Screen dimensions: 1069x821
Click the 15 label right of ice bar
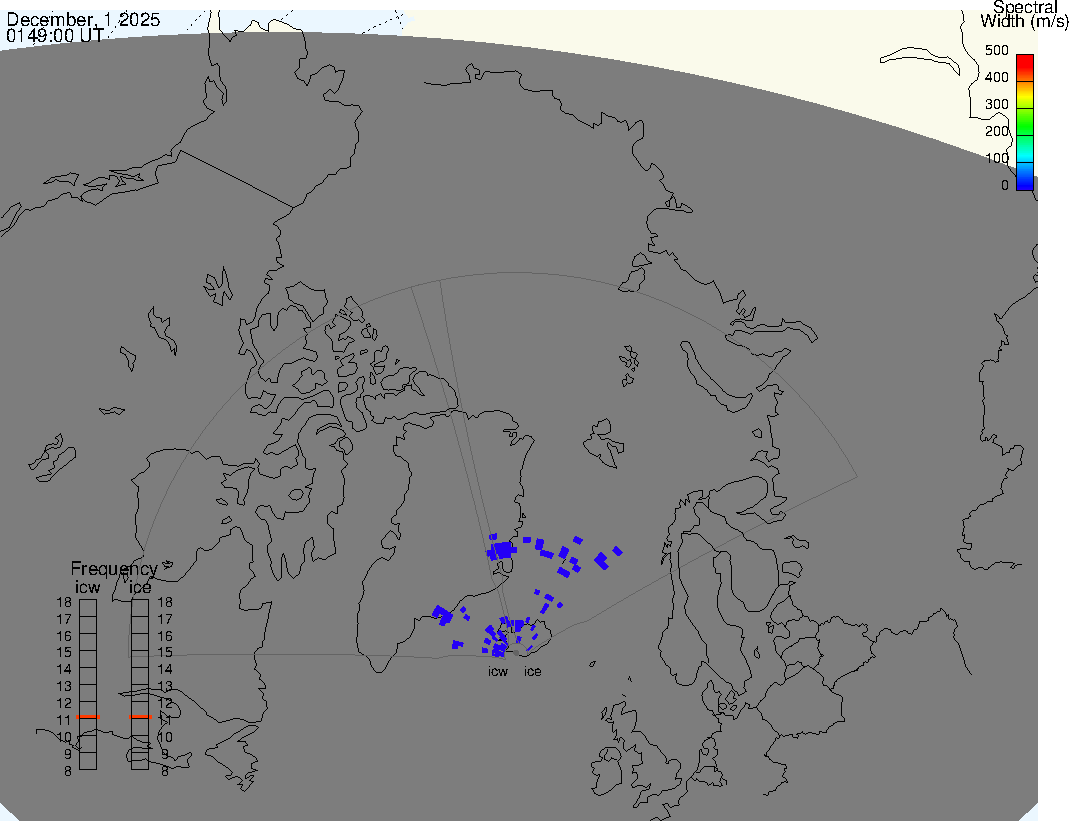pos(165,653)
